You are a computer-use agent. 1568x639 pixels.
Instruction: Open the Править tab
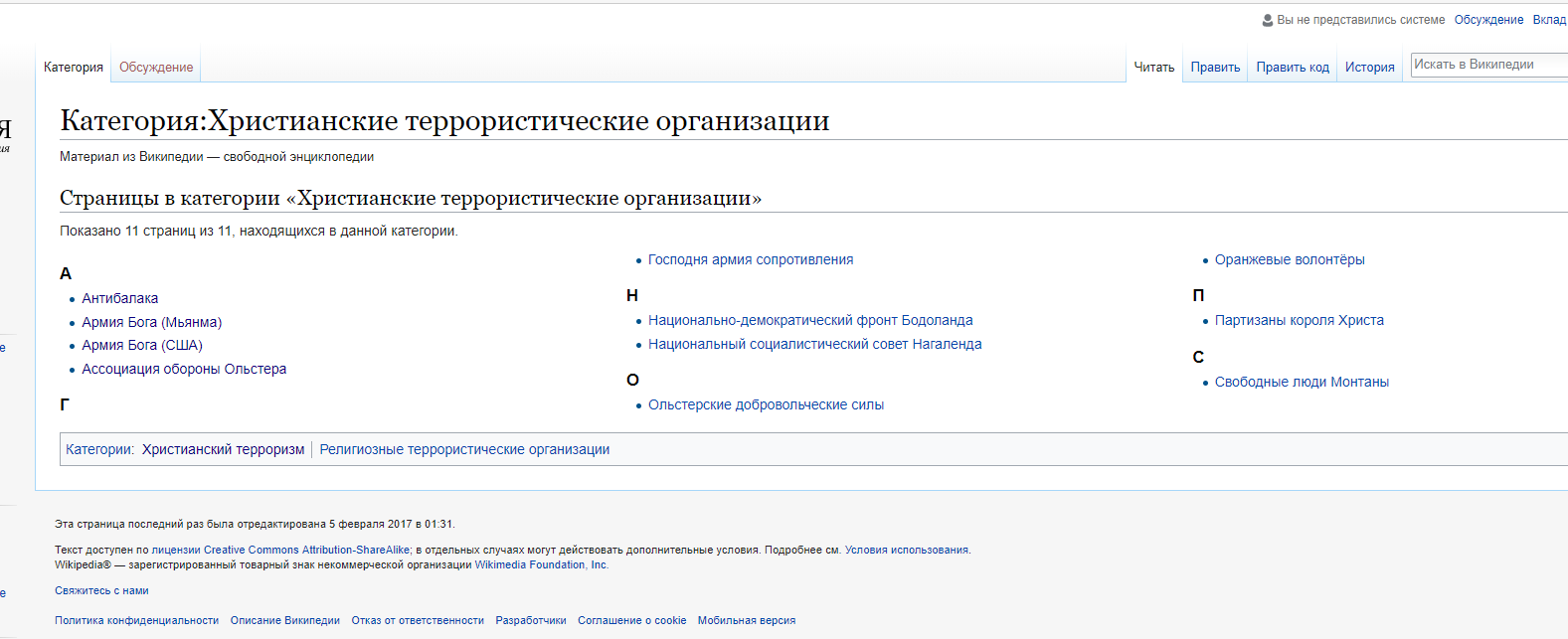point(1215,67)
